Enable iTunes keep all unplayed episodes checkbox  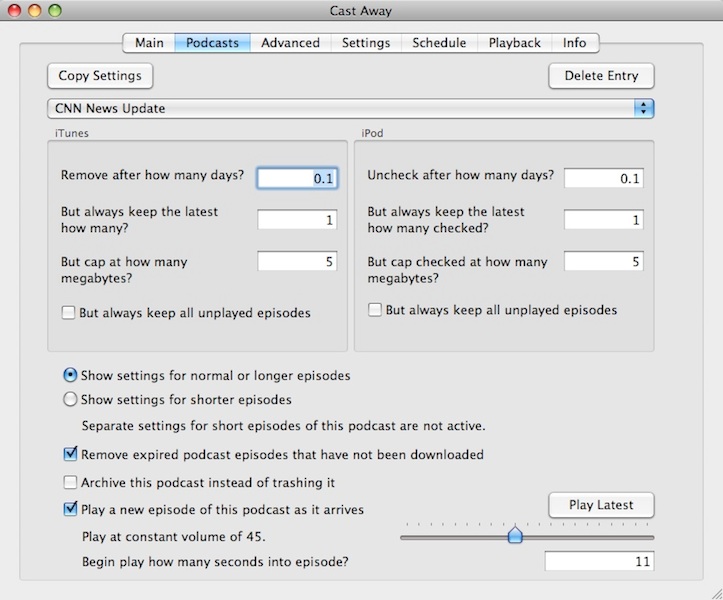pos(69,313)
